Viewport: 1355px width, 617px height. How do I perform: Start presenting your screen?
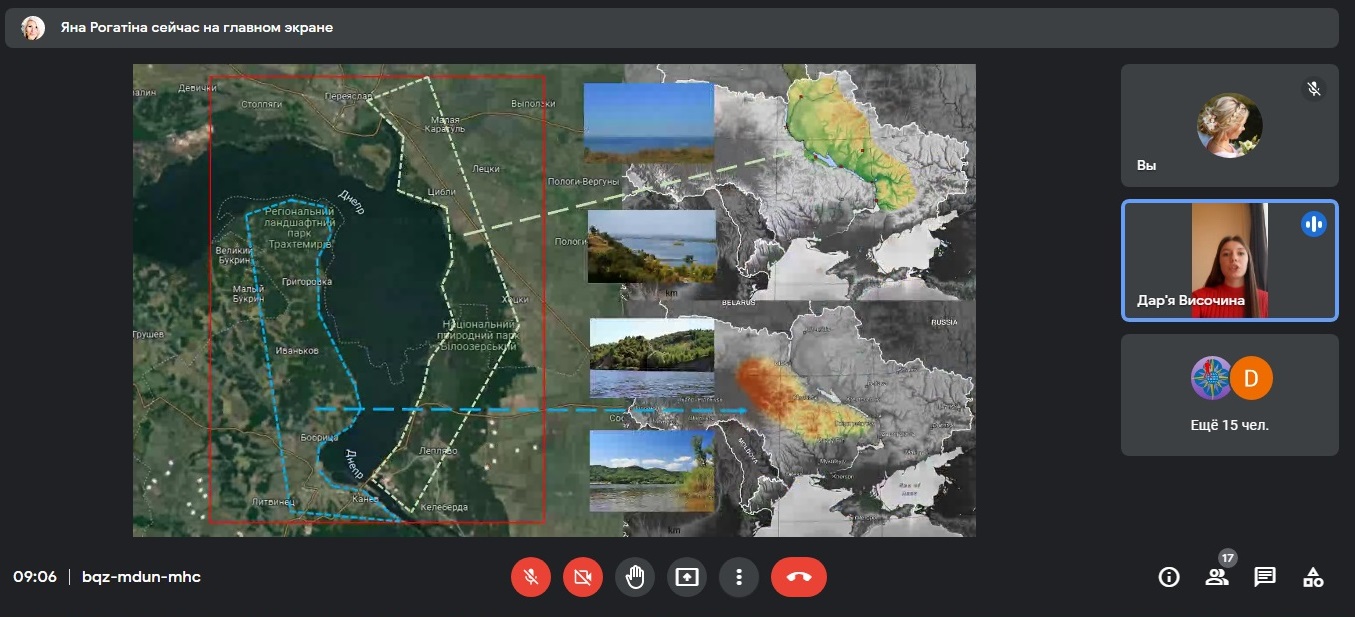pyautogui.click(x=687, y=577)
